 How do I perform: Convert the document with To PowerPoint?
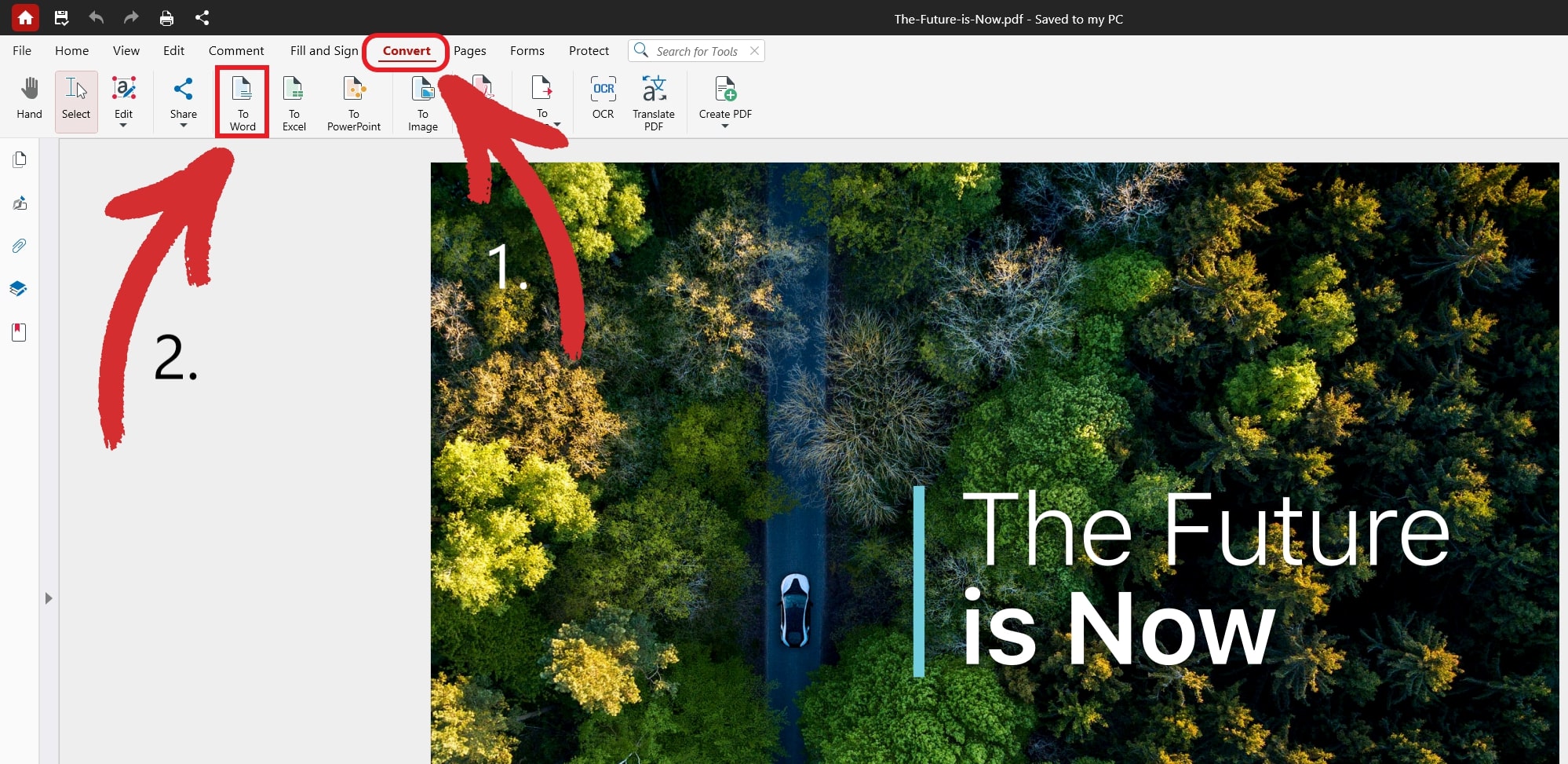[x=354, y=102]
